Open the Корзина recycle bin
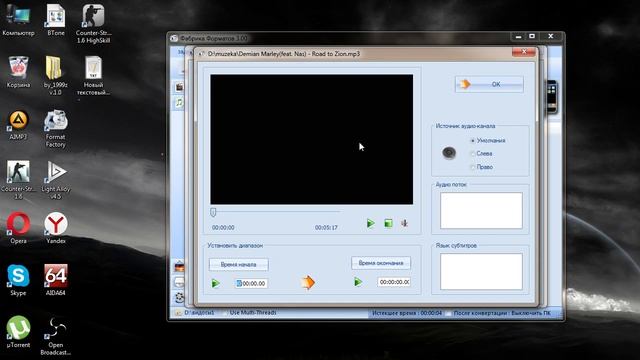Screen dimensions: 640x360 coord(18,72)
